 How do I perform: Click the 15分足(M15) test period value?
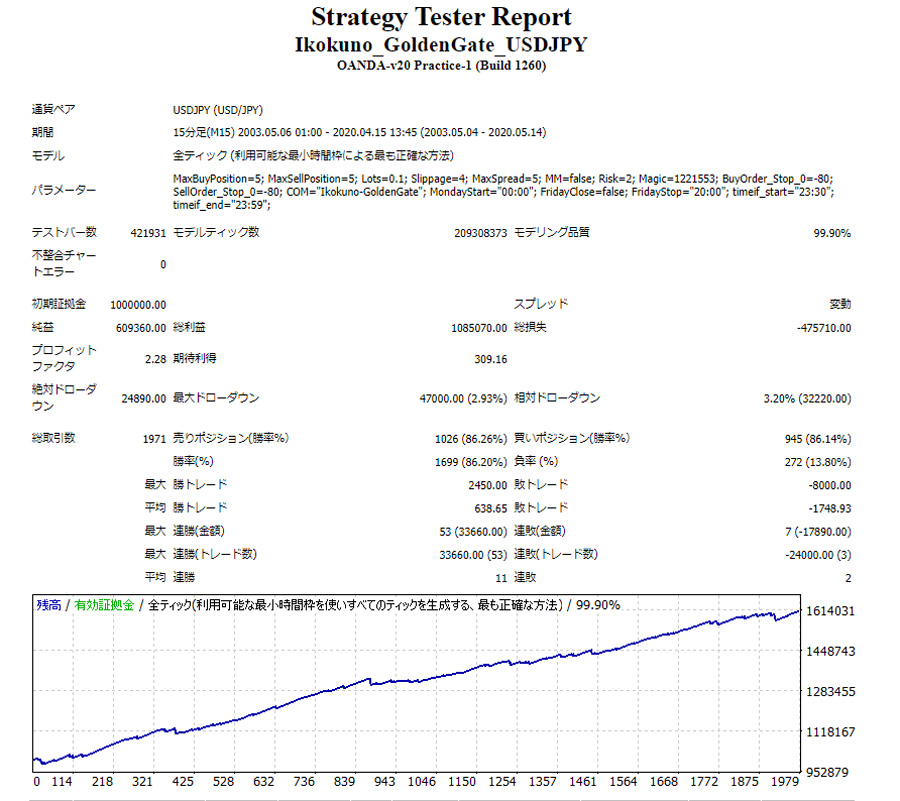[359, 133]
